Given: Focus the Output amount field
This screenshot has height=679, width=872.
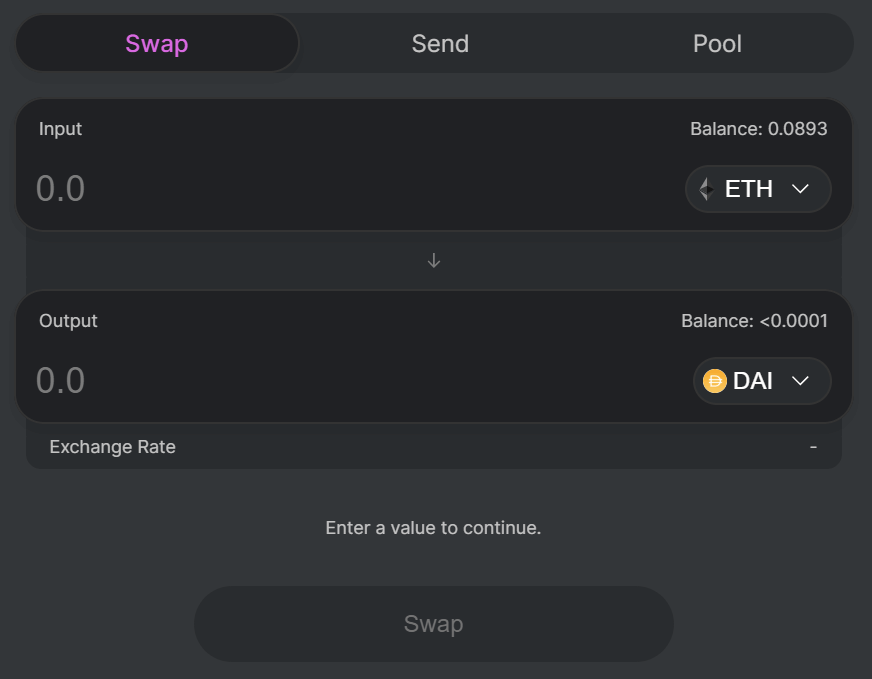Looking at the screenshot, I should coord(300,381).
